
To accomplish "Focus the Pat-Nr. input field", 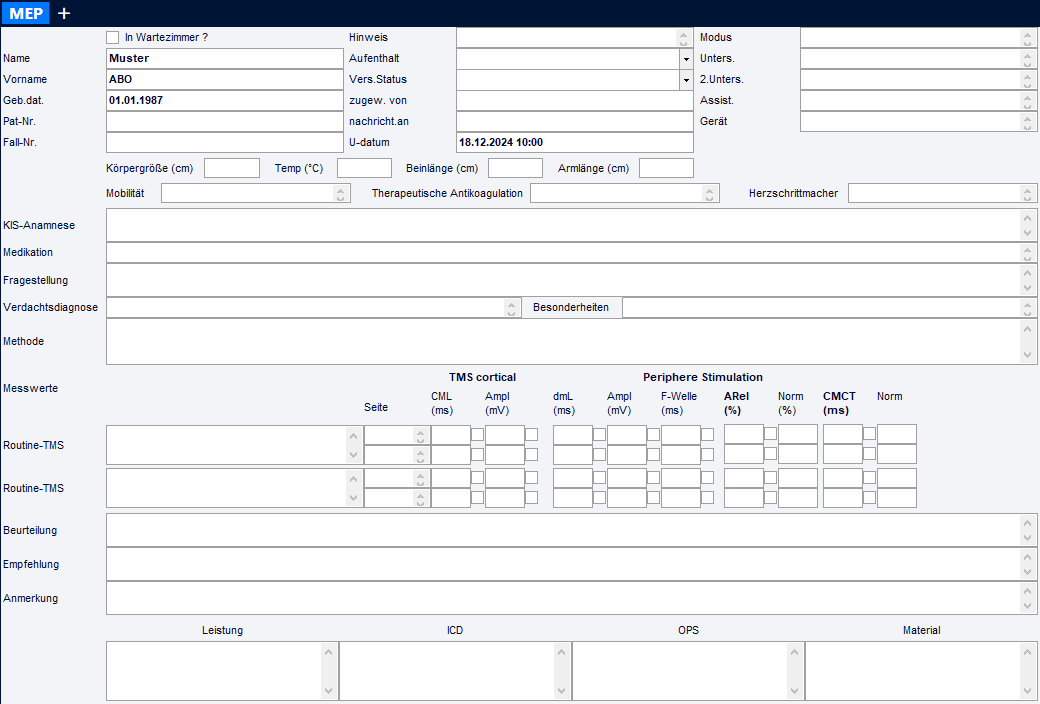I will click(x=225, y=121).
